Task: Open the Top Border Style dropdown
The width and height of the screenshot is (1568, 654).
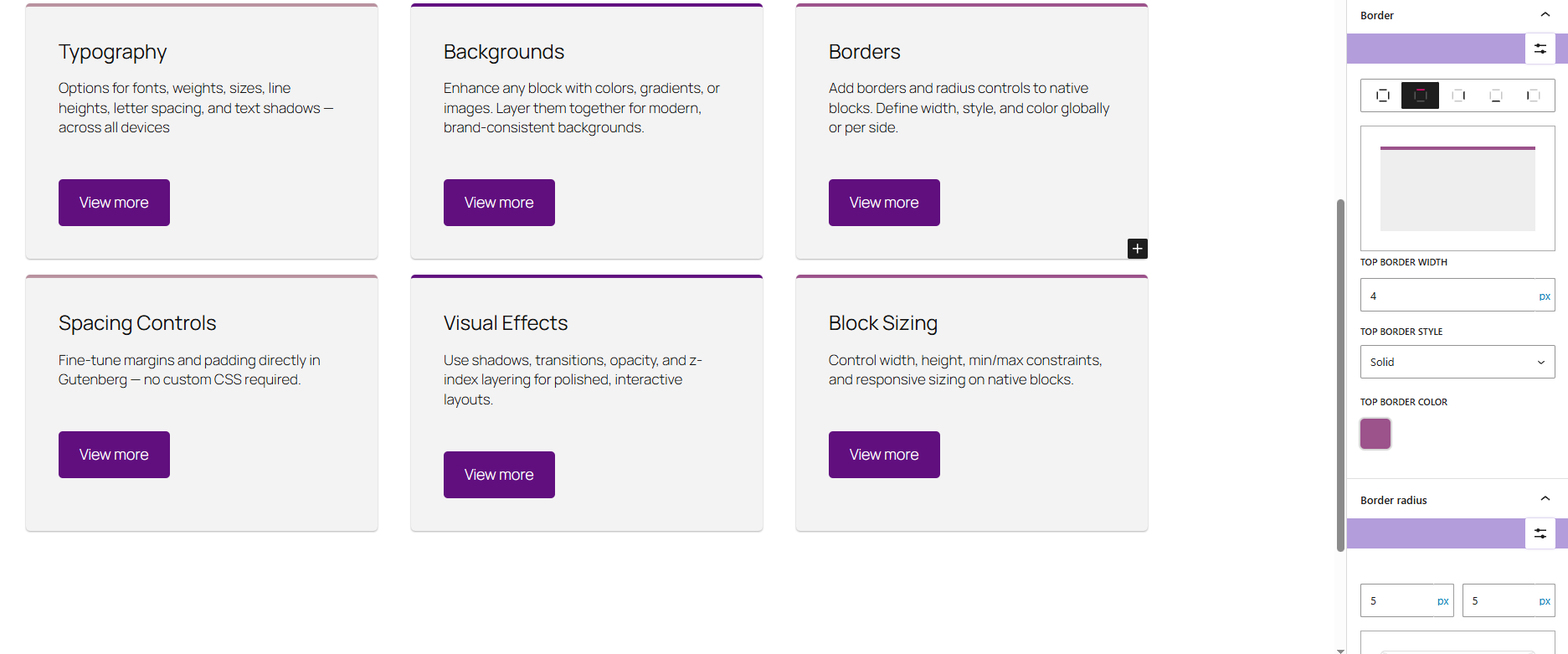Action: (x=1457, y=361)
